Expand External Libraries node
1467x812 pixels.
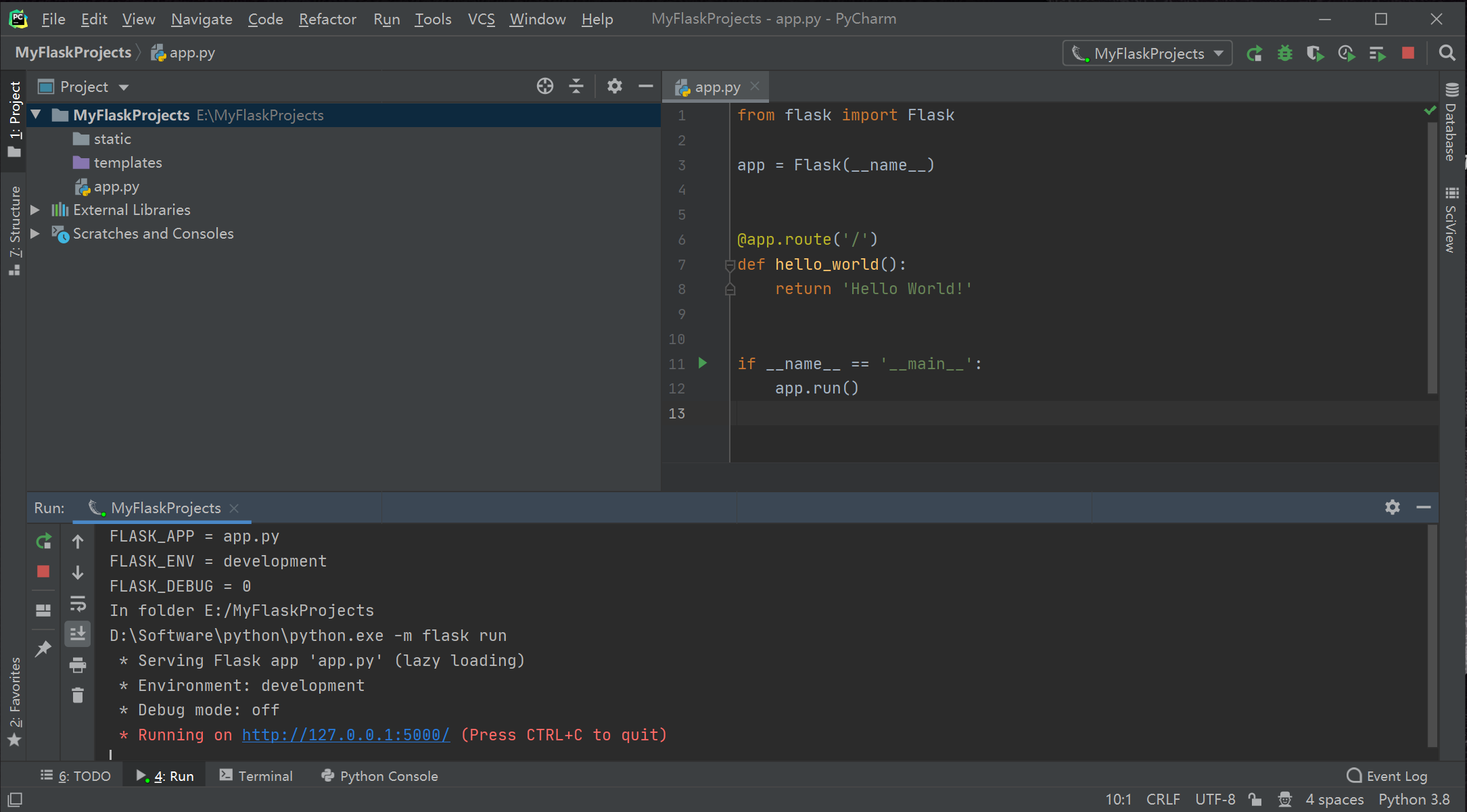(x=35, y=210)
